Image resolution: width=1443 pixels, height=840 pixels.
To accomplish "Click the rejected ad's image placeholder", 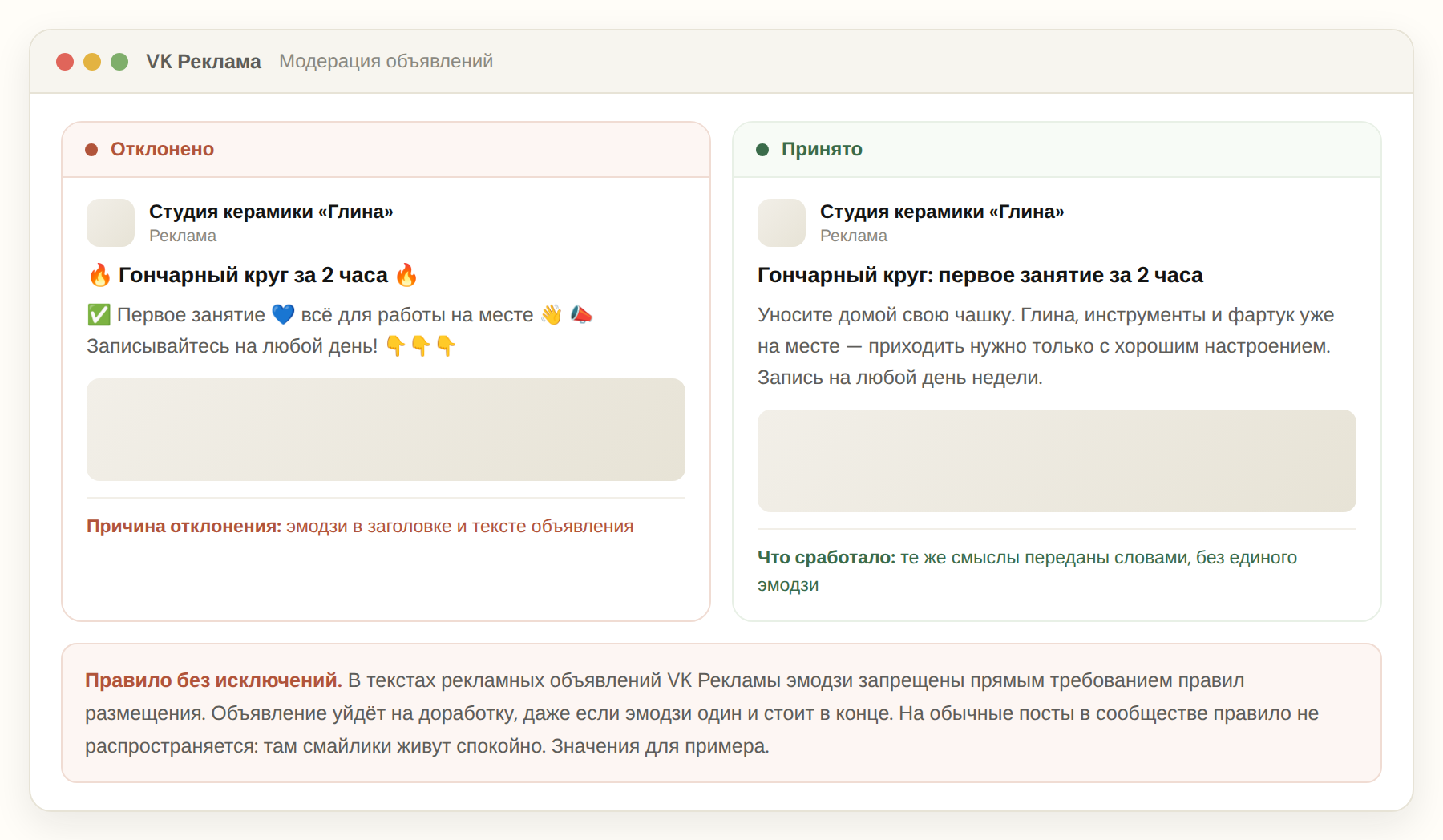I will coord(386,430).
